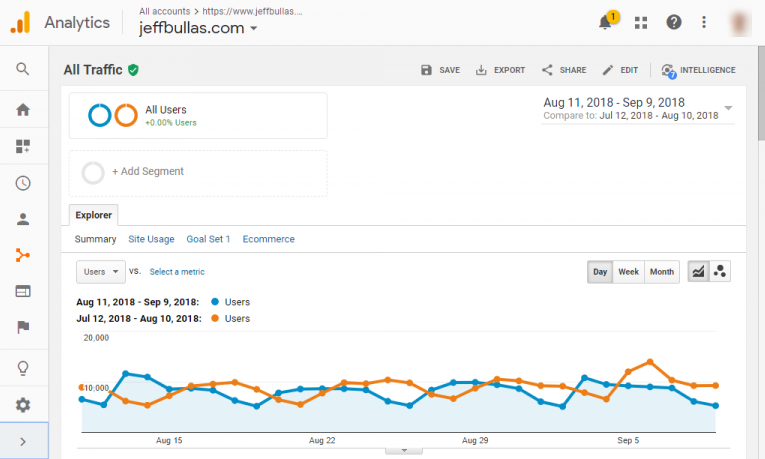
Task: Open notifications bell icon
Action: pyautogui.click(x=605, y=22)
